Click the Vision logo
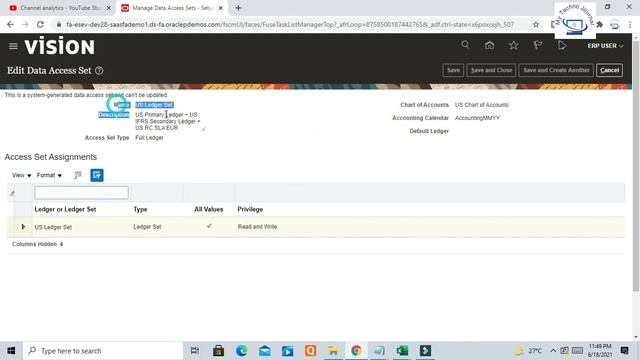 point(60,46)
